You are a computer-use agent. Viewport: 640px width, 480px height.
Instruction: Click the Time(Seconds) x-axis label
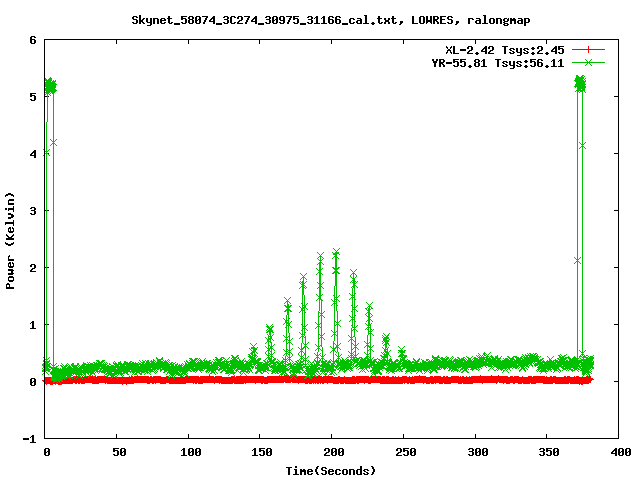point(330,471)
